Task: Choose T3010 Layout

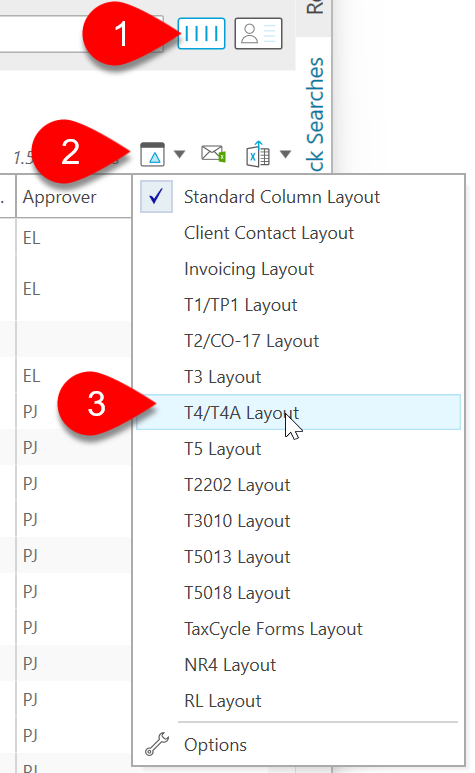Action: pos(299,521)
